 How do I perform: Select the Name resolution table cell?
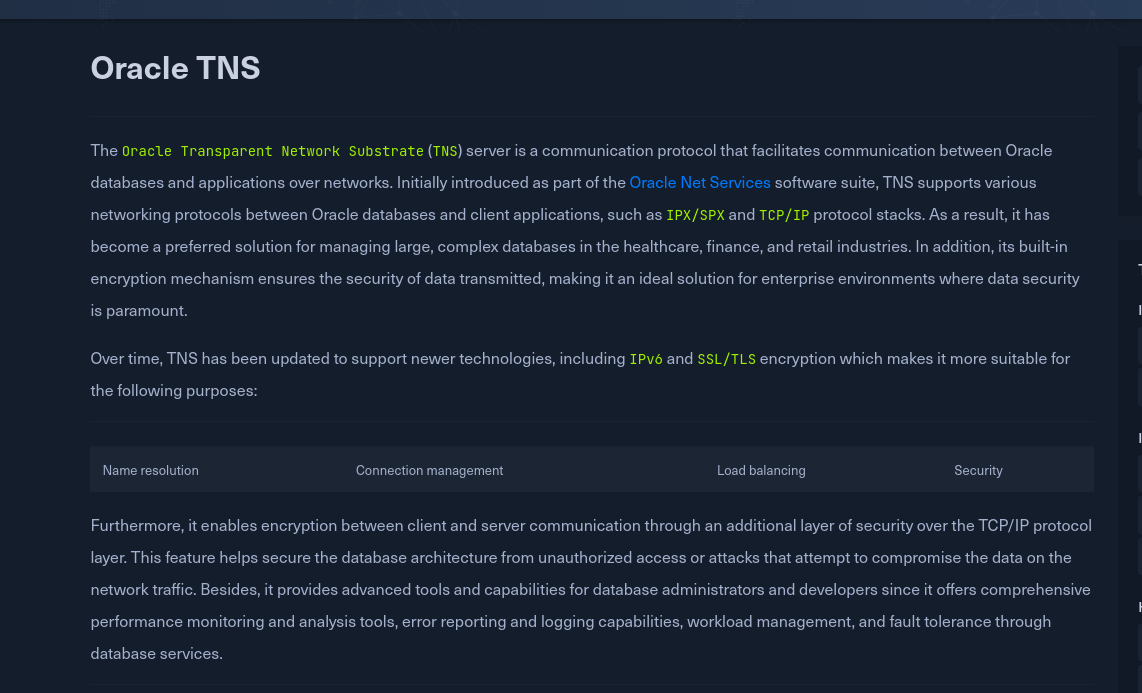click(151, 470)
